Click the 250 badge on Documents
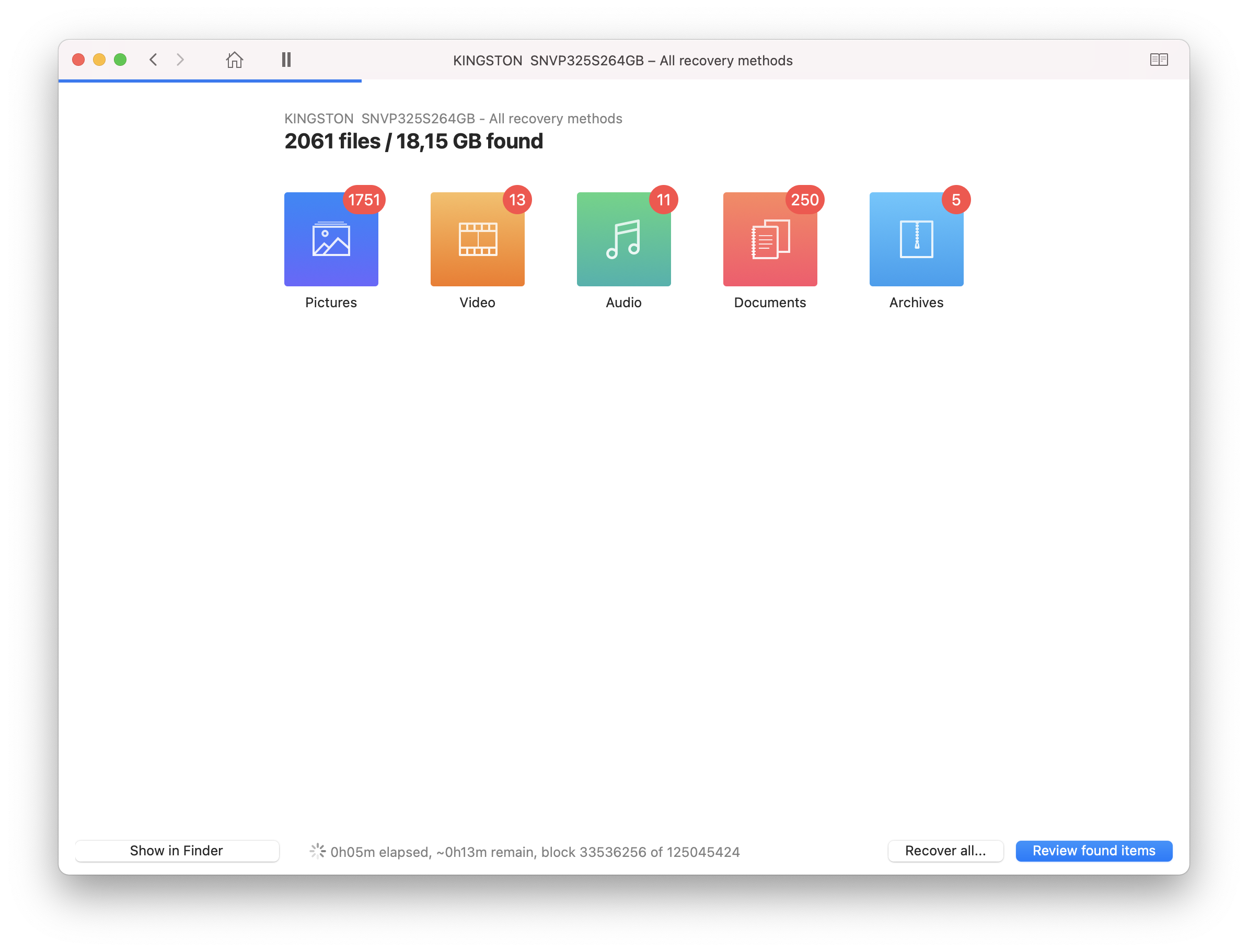Viewport: 1248px width, 952px height. 804,200
